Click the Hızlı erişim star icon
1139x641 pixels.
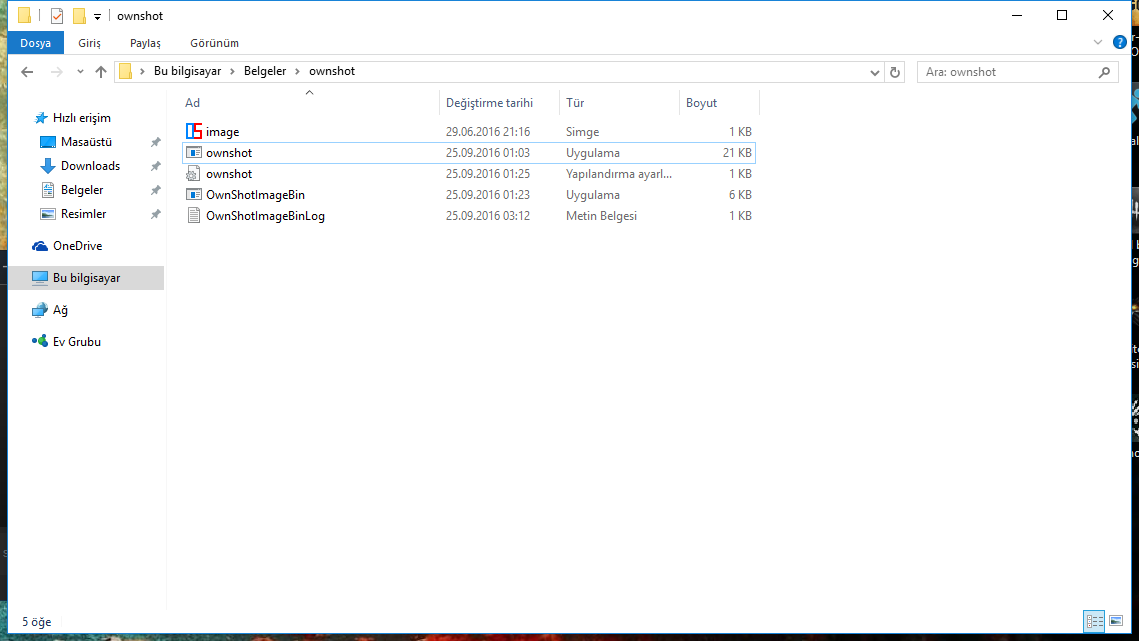tap(41, 118)
